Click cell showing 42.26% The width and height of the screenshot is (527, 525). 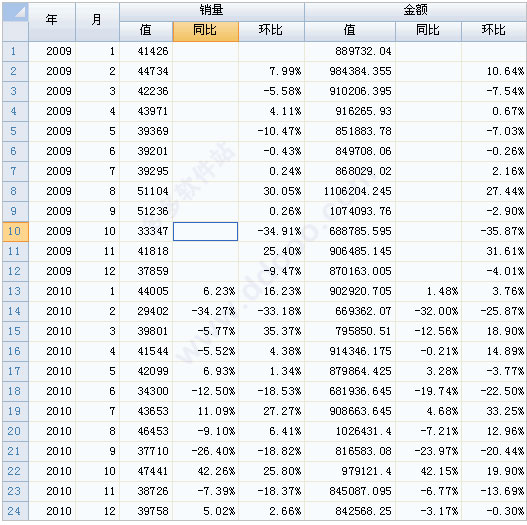coord(206,471)
